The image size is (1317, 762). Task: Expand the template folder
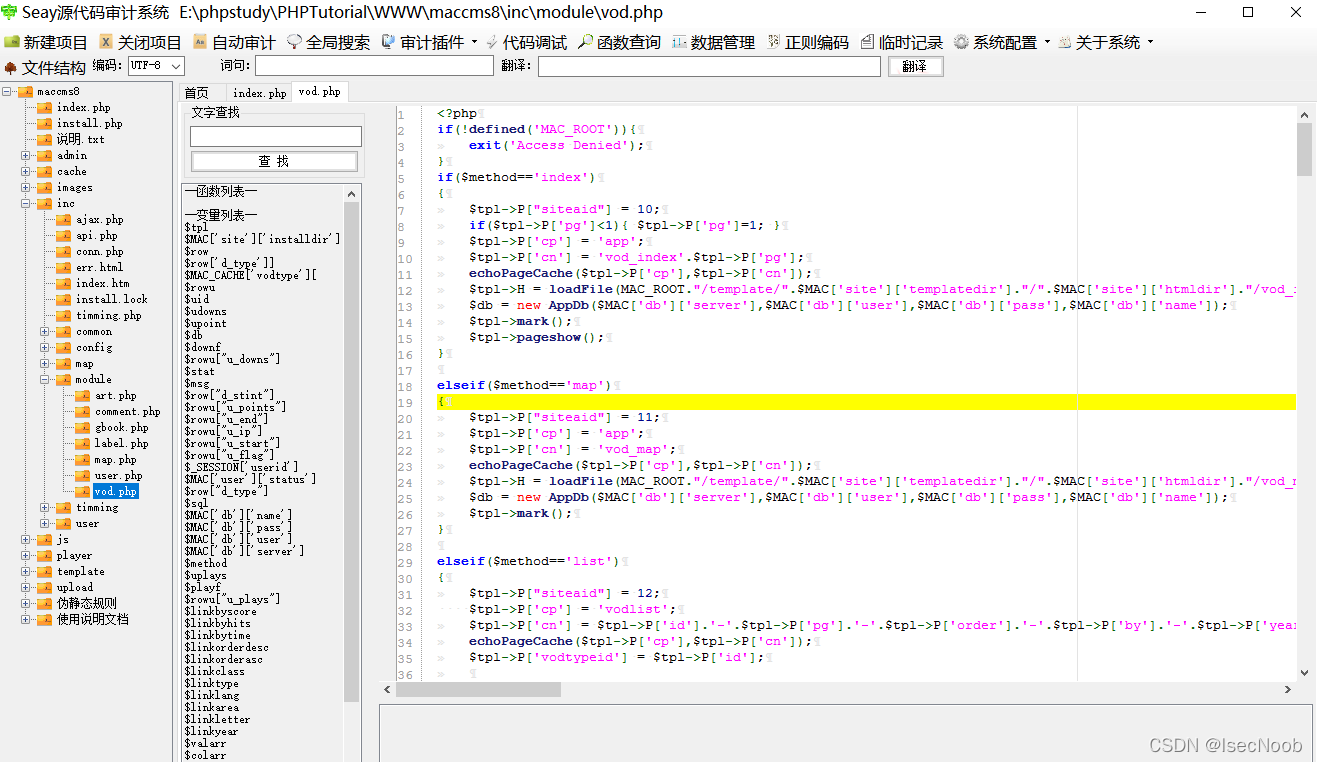26,571
